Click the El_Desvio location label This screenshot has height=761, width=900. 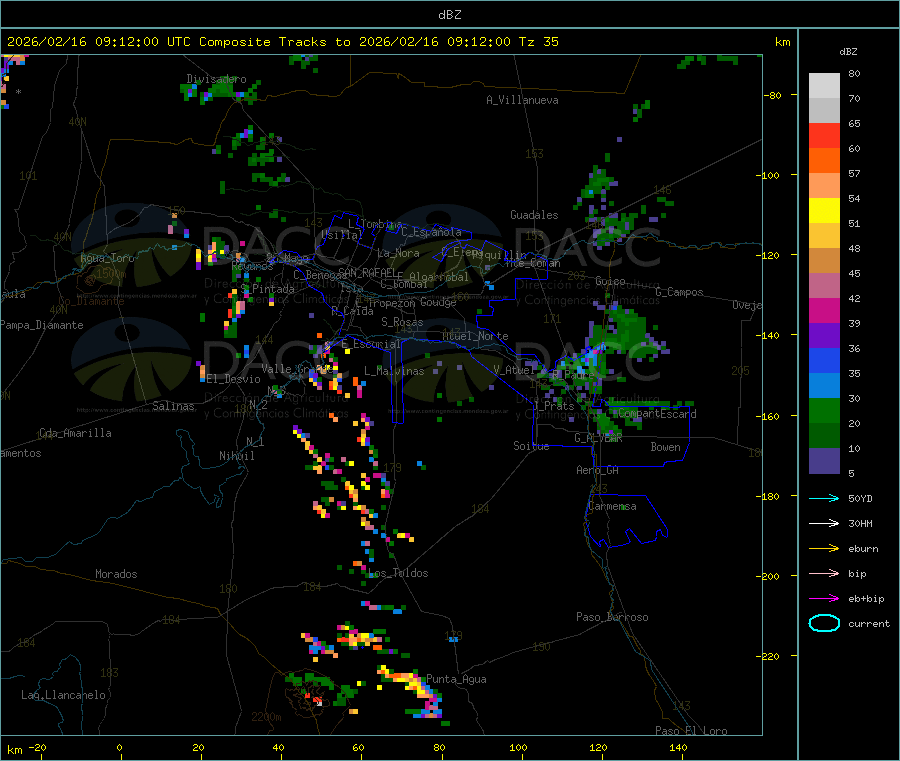click(x=234, y=379)
